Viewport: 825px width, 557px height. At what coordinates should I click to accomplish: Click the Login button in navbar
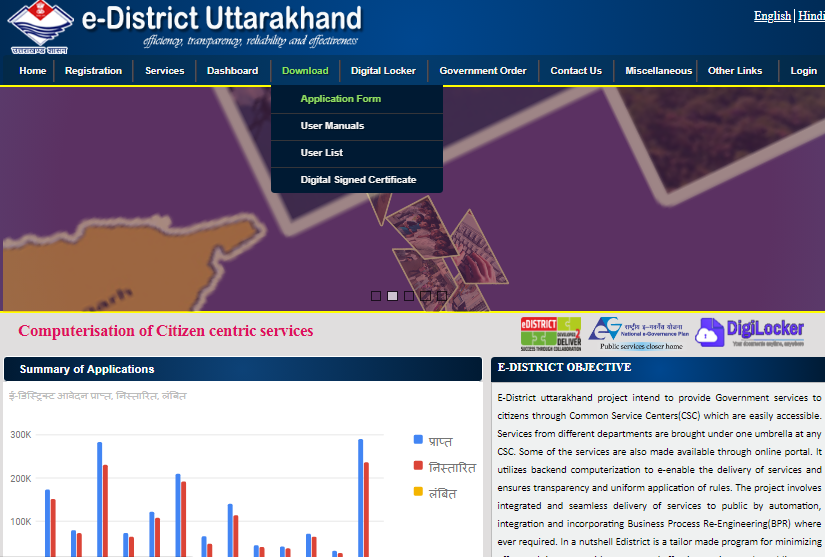pos(803,71)
